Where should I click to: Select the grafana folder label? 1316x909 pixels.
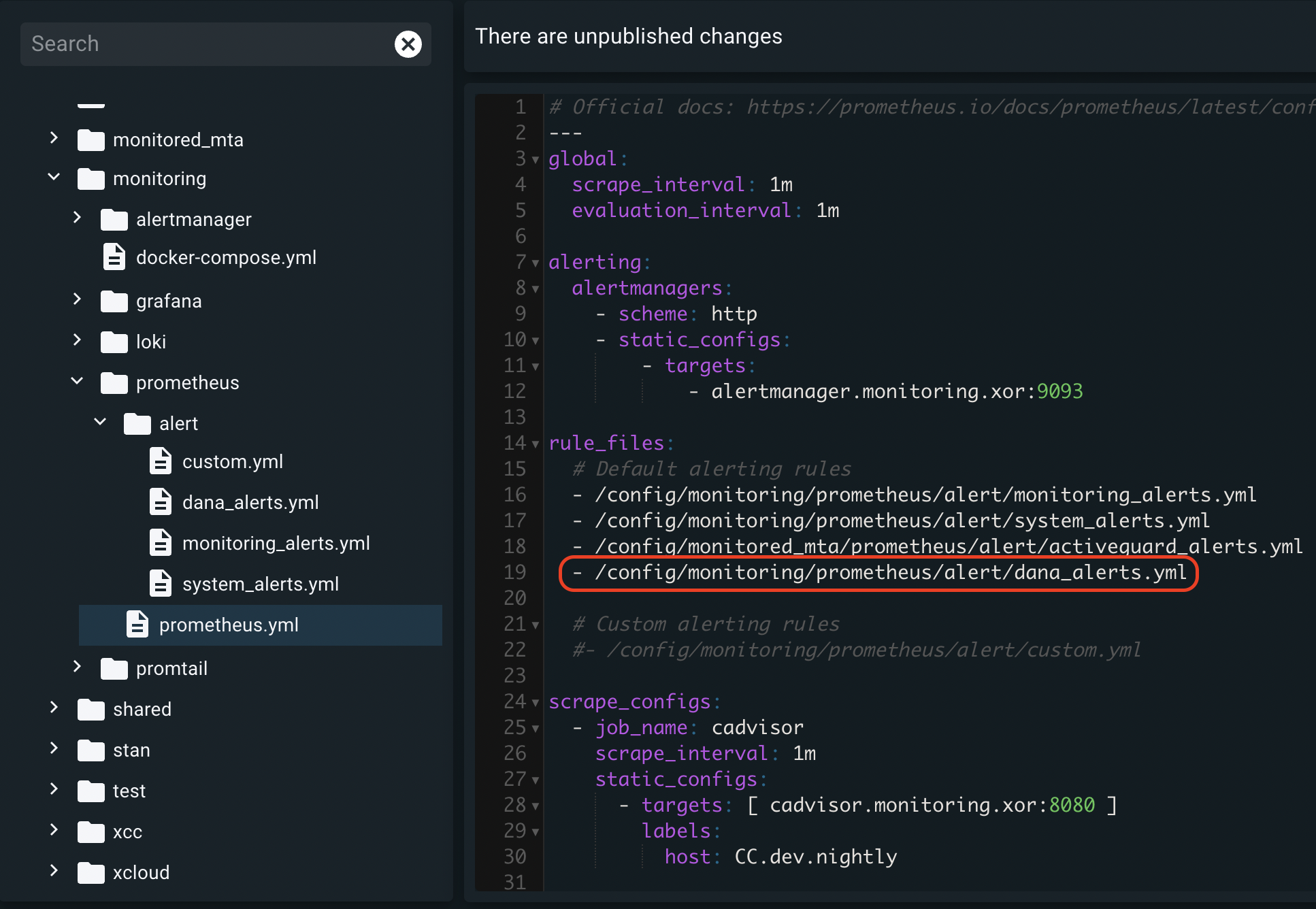(x=169, y=301)
